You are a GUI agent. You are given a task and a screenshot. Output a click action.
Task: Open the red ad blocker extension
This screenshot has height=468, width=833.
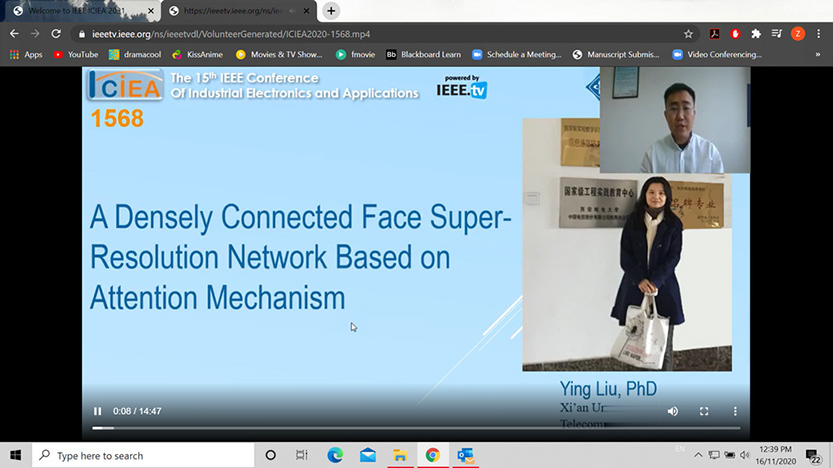(735, 34)
